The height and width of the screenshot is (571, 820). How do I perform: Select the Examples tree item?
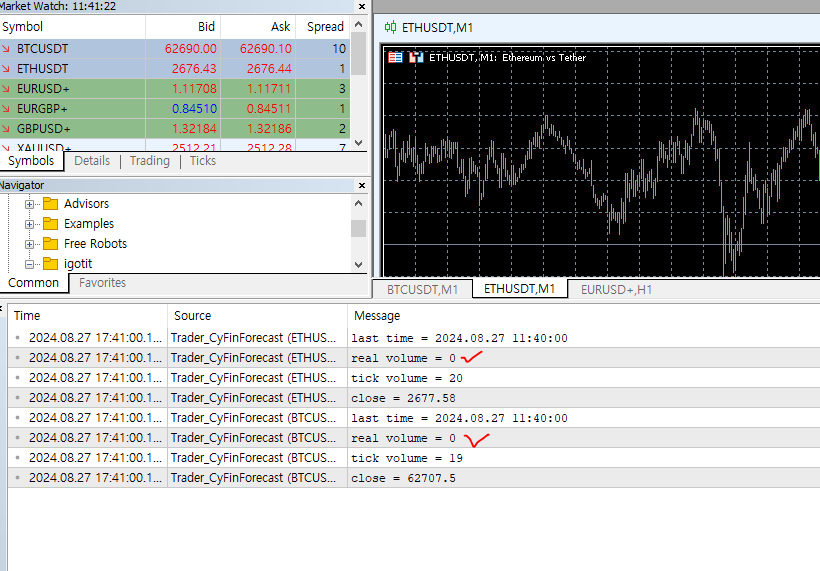89,223
